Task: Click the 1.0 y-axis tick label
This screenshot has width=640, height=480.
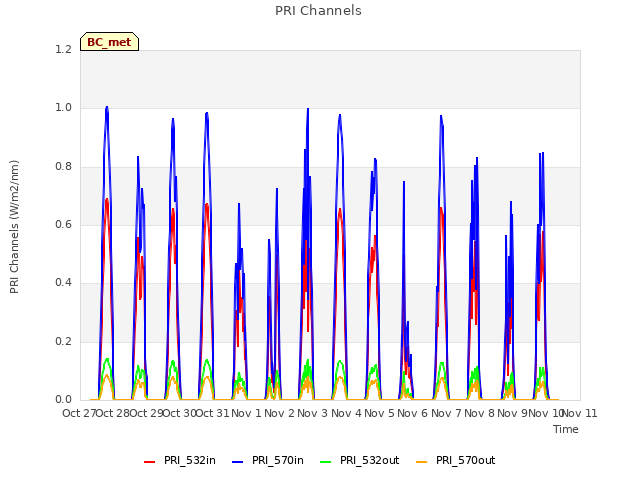Action: pos(63,108)
